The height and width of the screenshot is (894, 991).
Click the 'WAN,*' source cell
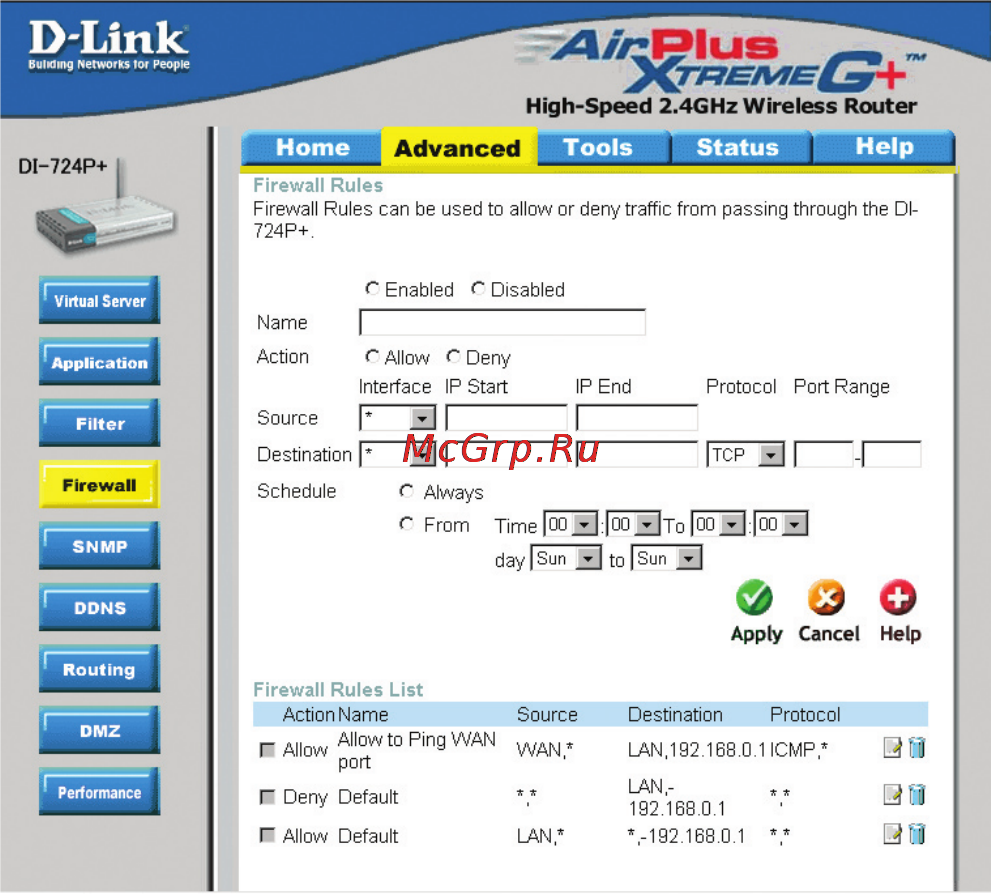tap(544, 750)
